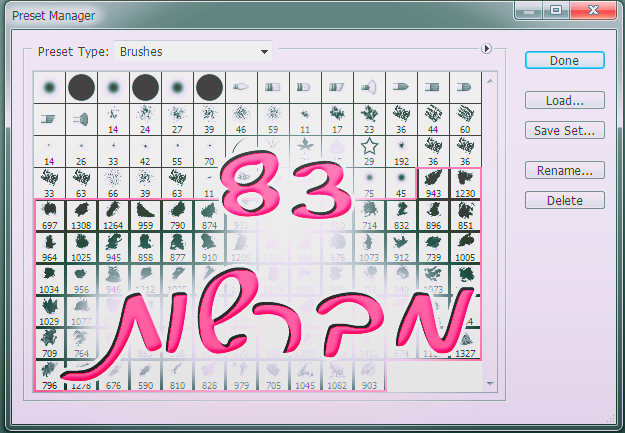Select the star outline brush sized 29

coord(369,152)
